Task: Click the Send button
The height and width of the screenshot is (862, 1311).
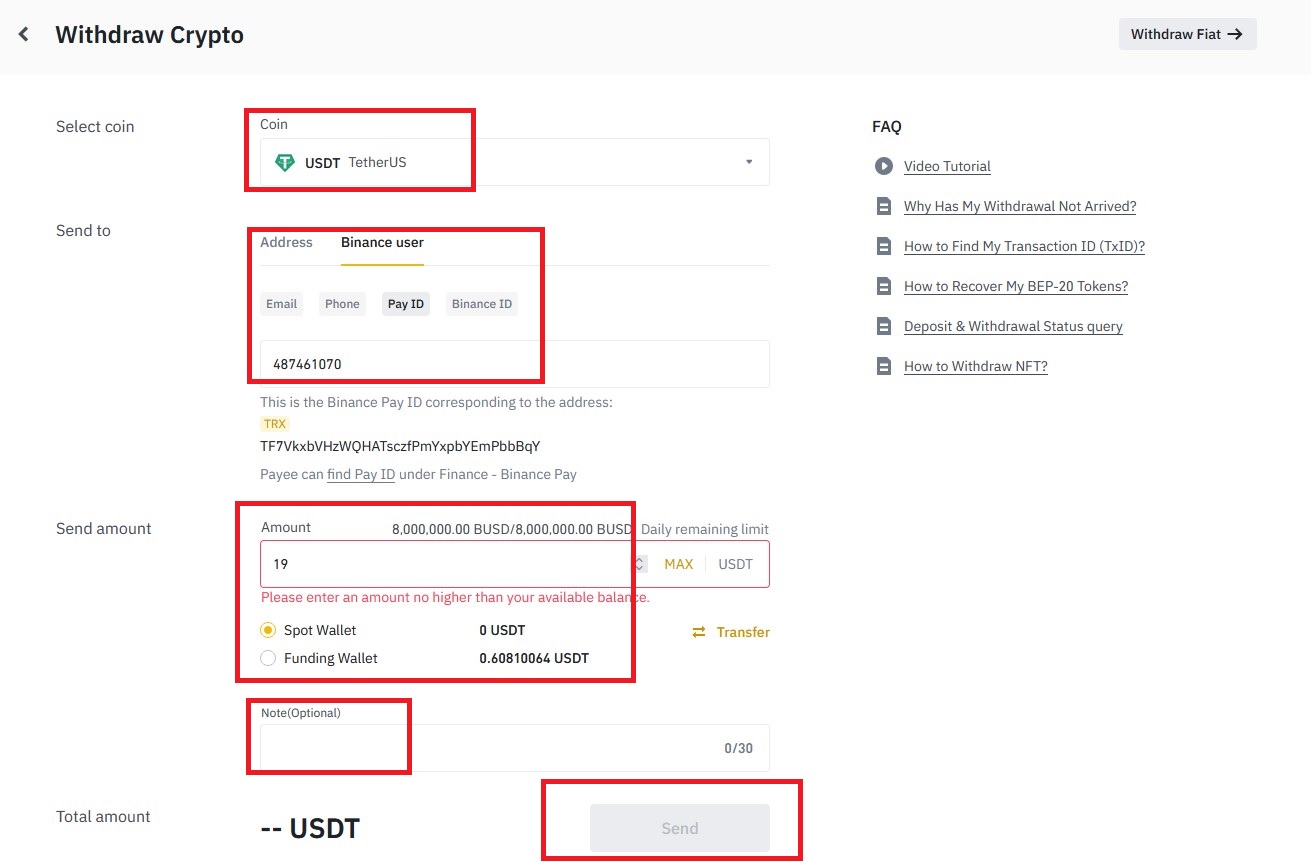Action: coord(680,828)
